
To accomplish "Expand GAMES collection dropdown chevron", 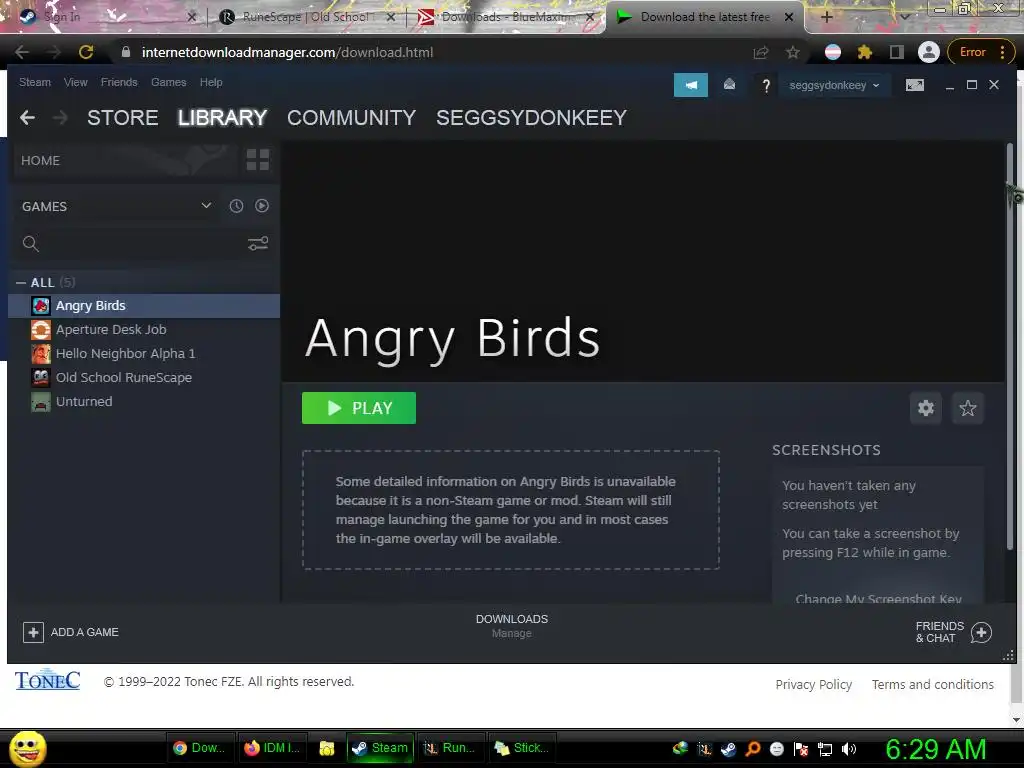I will coord(206,205).
